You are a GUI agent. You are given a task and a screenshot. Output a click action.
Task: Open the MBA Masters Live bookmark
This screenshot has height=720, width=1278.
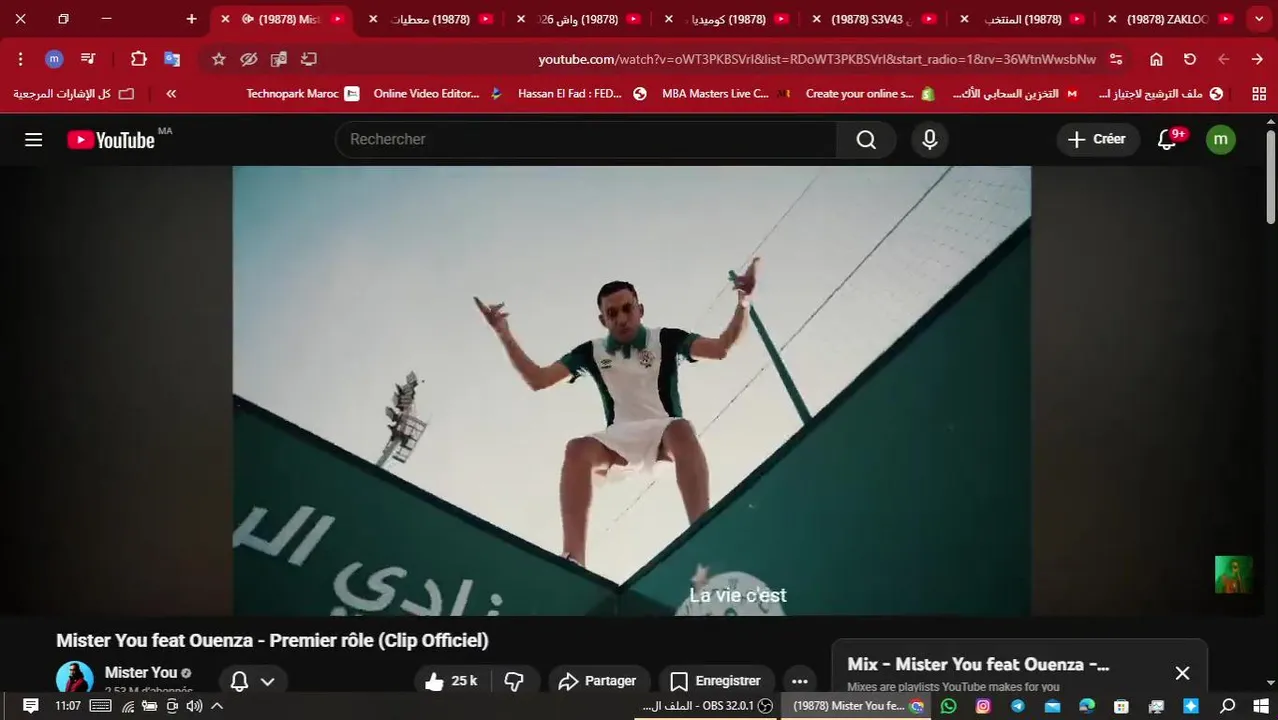point(726,93)
